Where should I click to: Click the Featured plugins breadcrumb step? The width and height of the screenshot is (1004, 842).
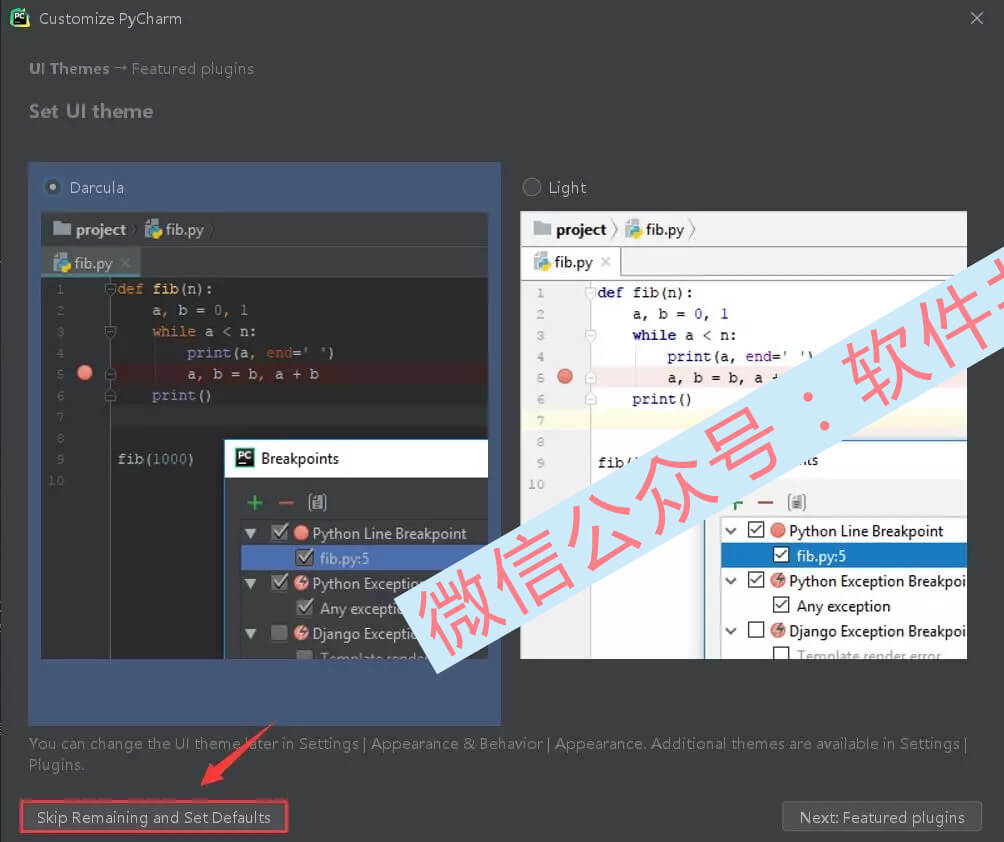point(192,69)
